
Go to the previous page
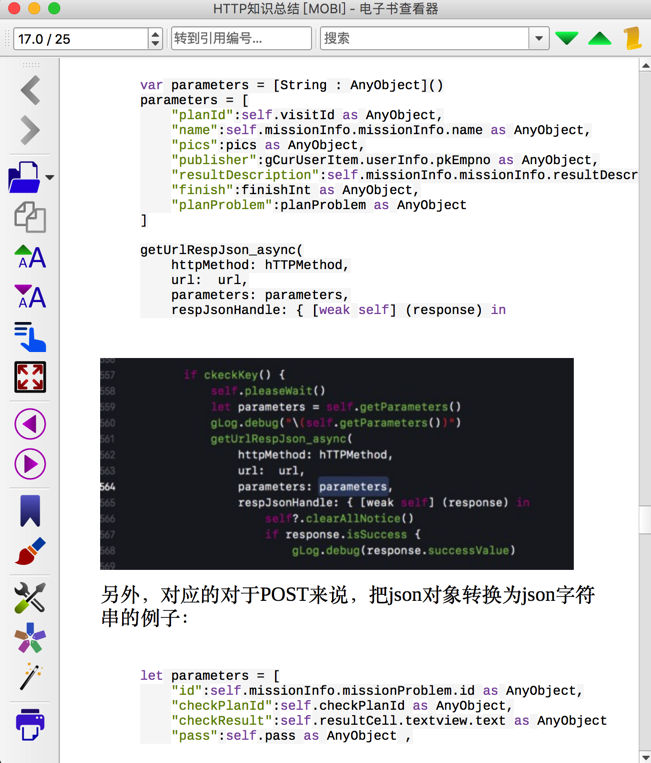(x=30, y=424)
